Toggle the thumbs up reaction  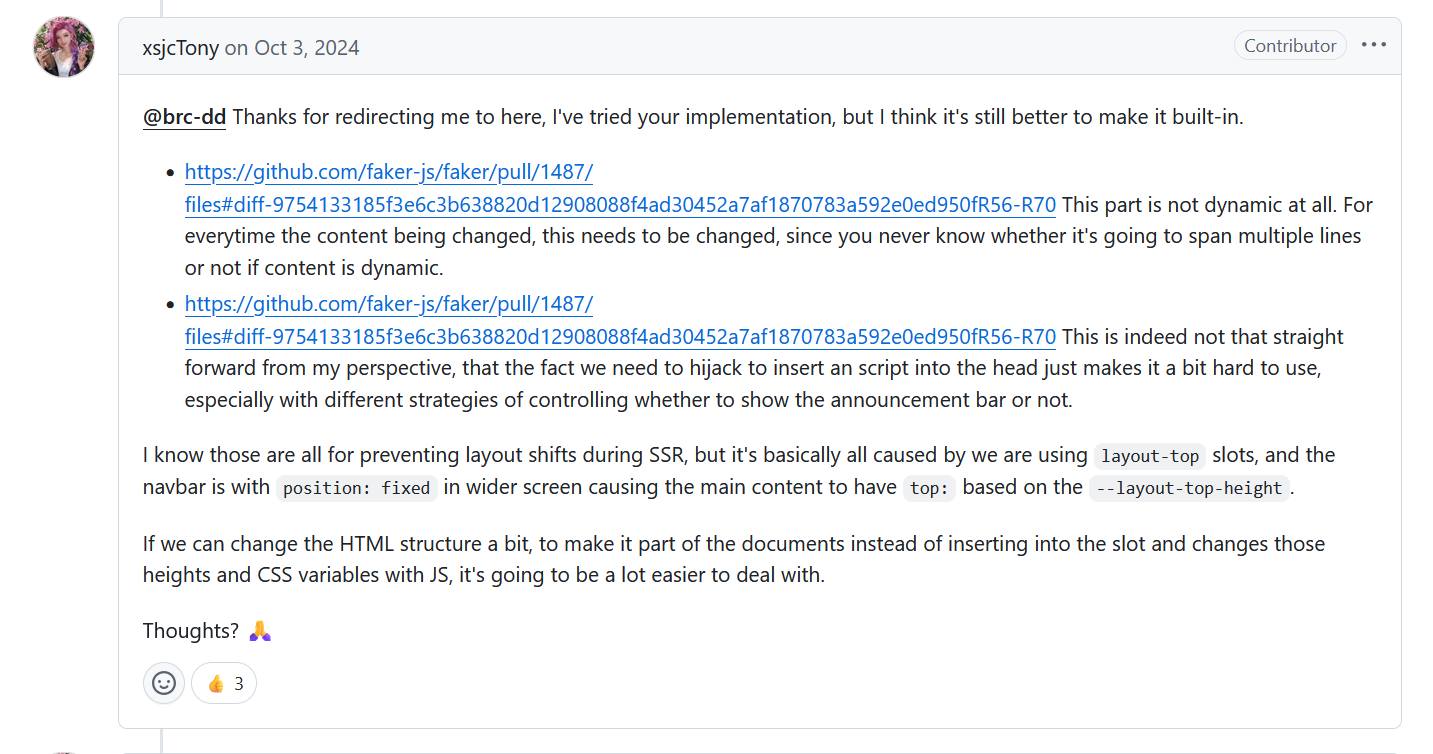(224, 683)
